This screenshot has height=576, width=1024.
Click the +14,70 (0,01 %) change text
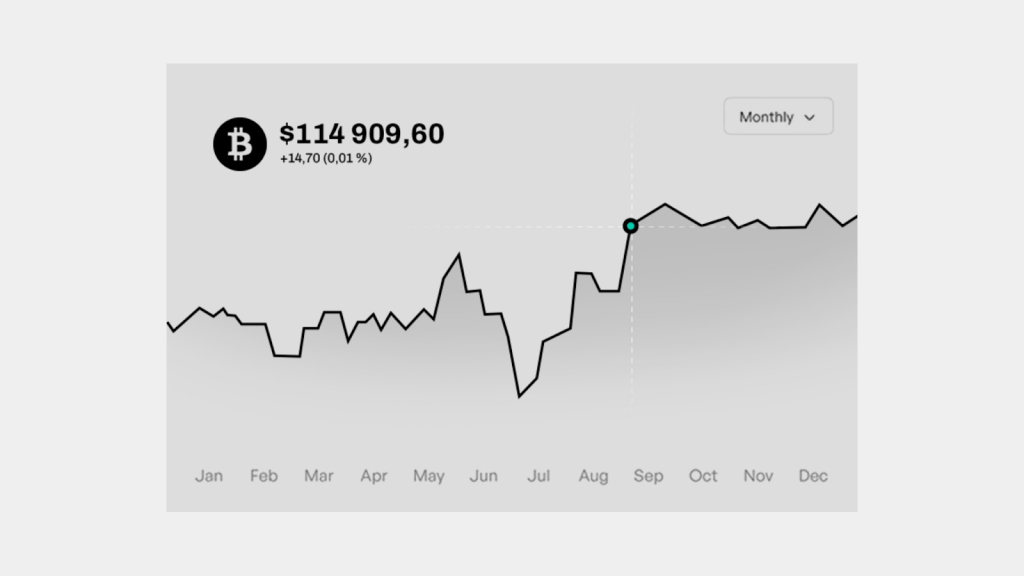point(326,158)
